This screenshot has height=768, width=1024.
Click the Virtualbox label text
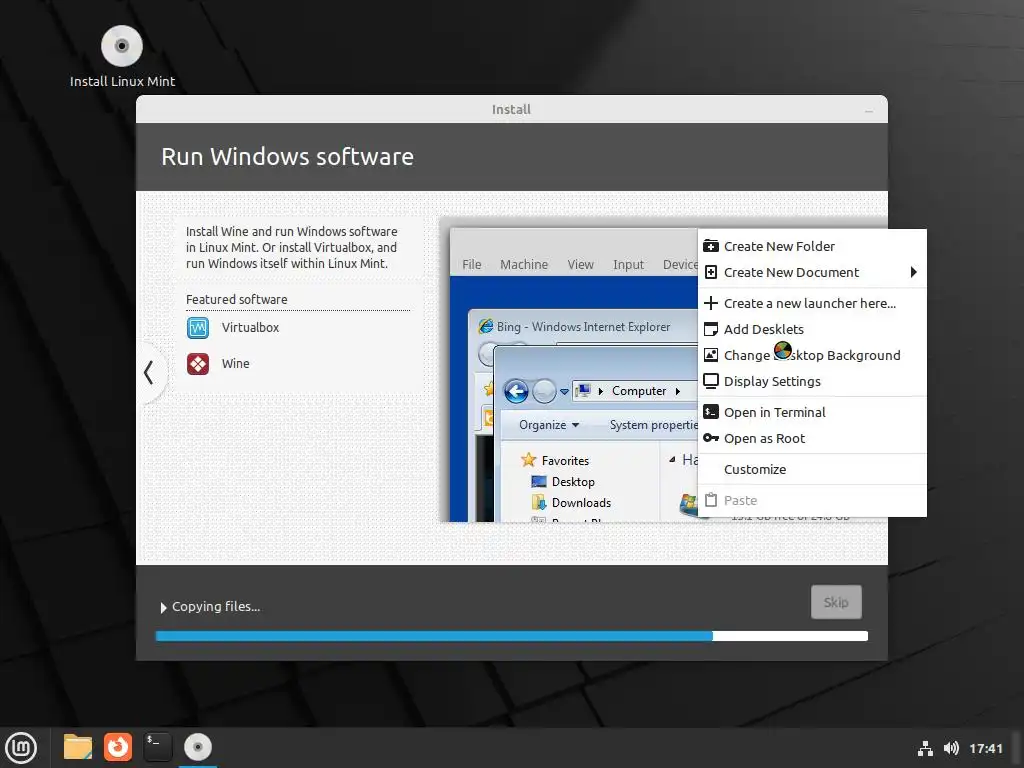[x=250, y=328]
